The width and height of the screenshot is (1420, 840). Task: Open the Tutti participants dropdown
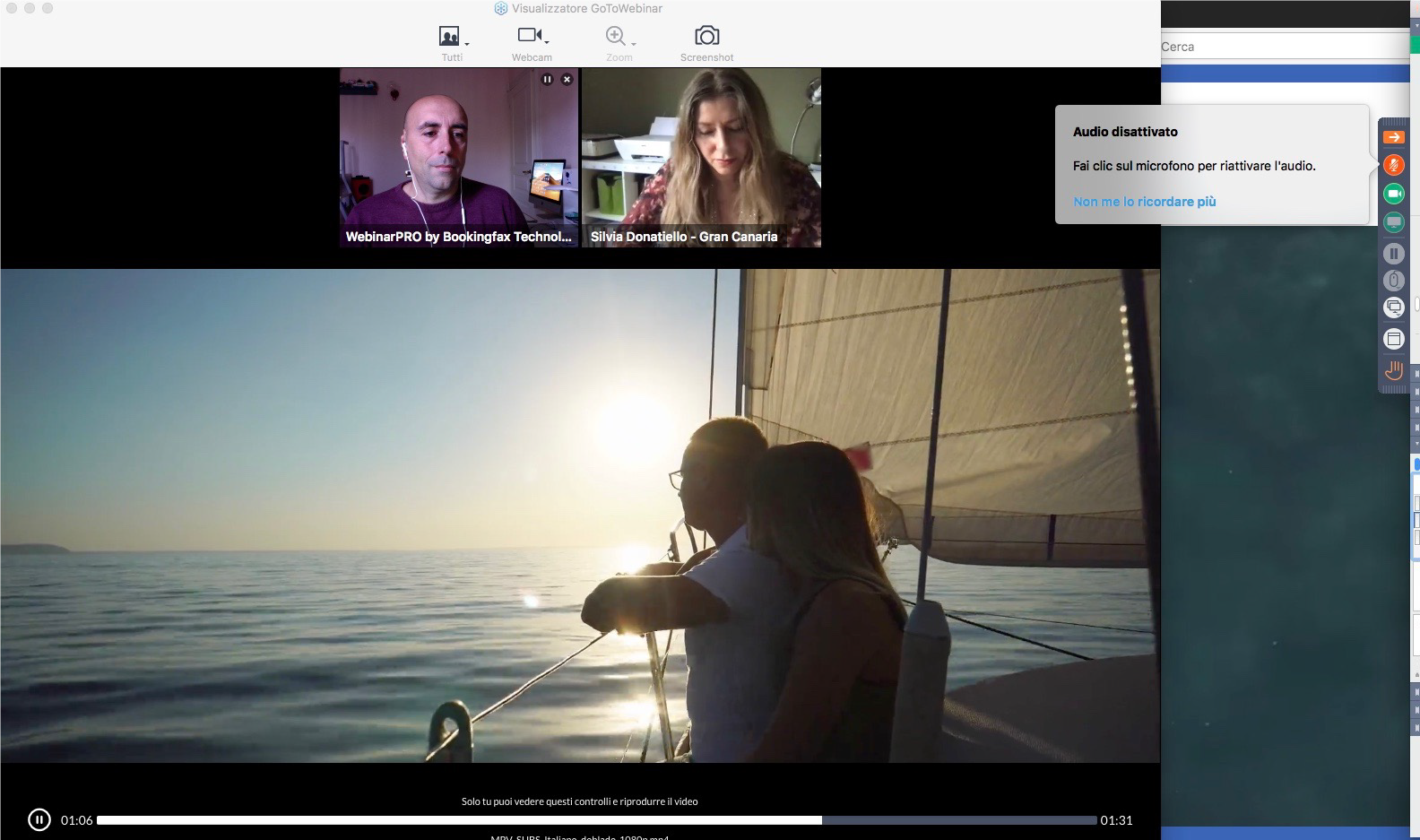(x=453, y=38)
